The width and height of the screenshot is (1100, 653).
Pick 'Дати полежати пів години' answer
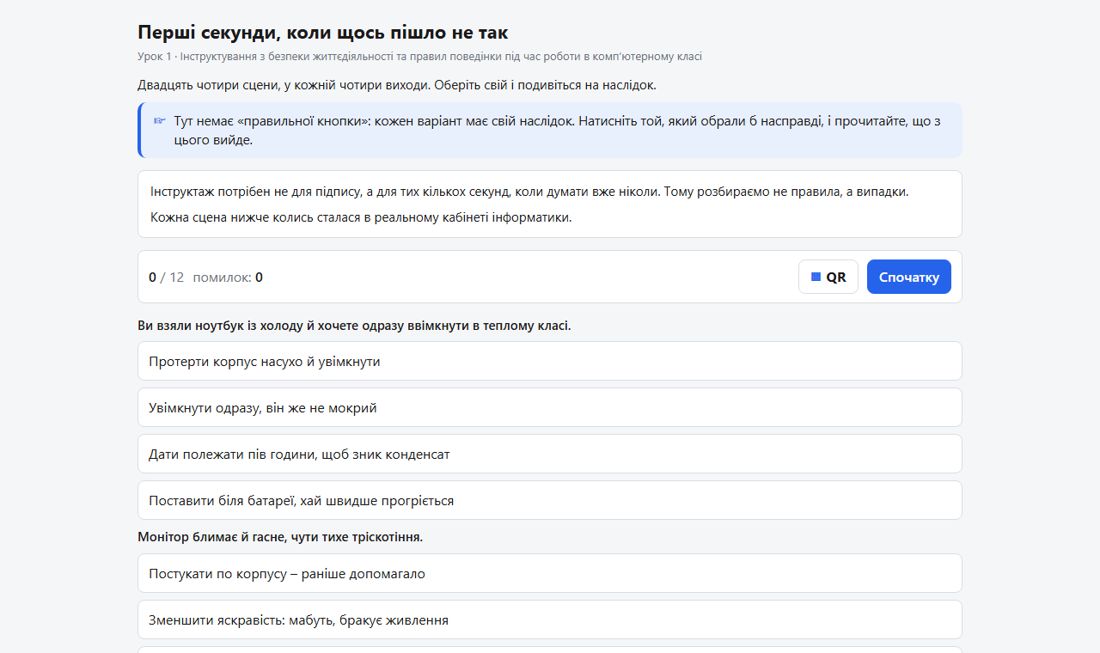549,454
